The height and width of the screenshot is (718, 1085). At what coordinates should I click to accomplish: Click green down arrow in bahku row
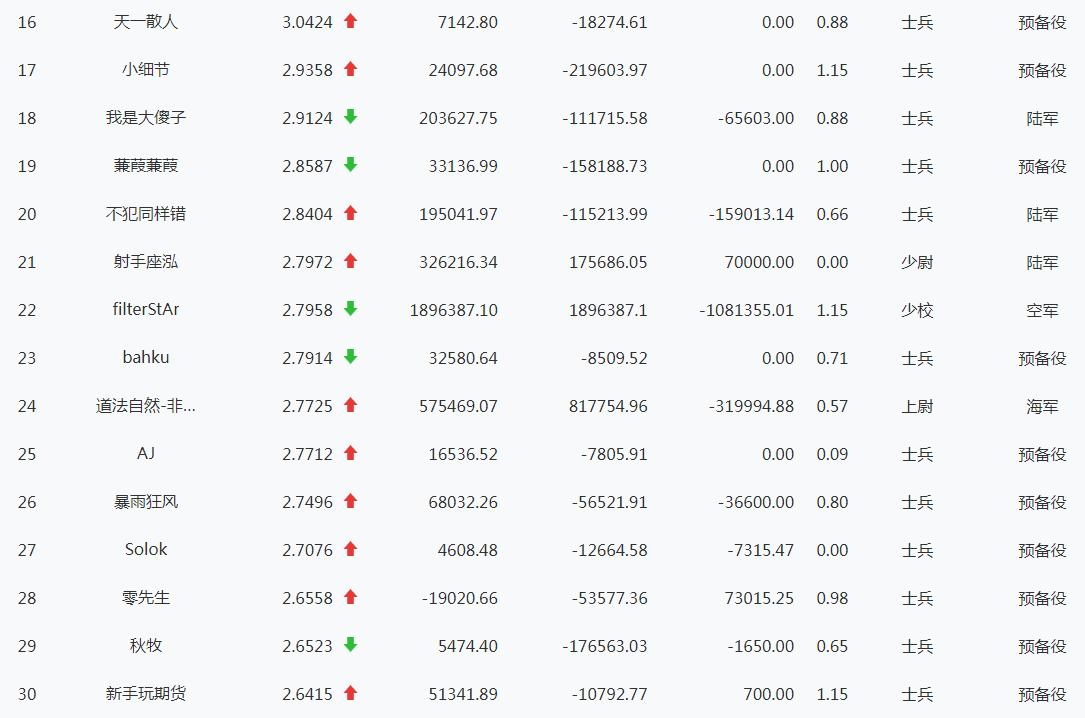[x=350, y=357]
